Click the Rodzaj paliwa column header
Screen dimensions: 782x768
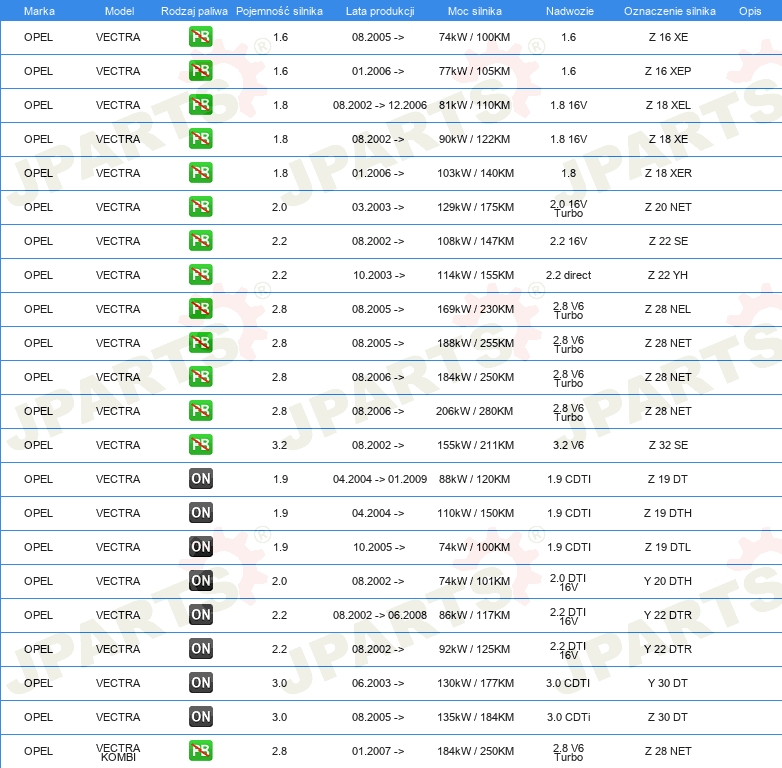tap(194, 11)
